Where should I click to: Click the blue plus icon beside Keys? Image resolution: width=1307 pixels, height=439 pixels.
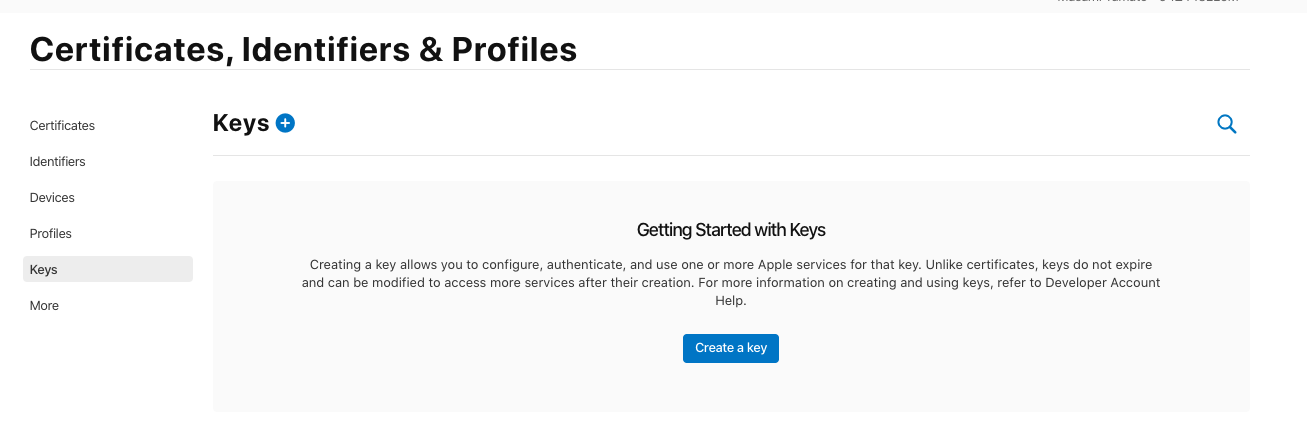[285, 123]
